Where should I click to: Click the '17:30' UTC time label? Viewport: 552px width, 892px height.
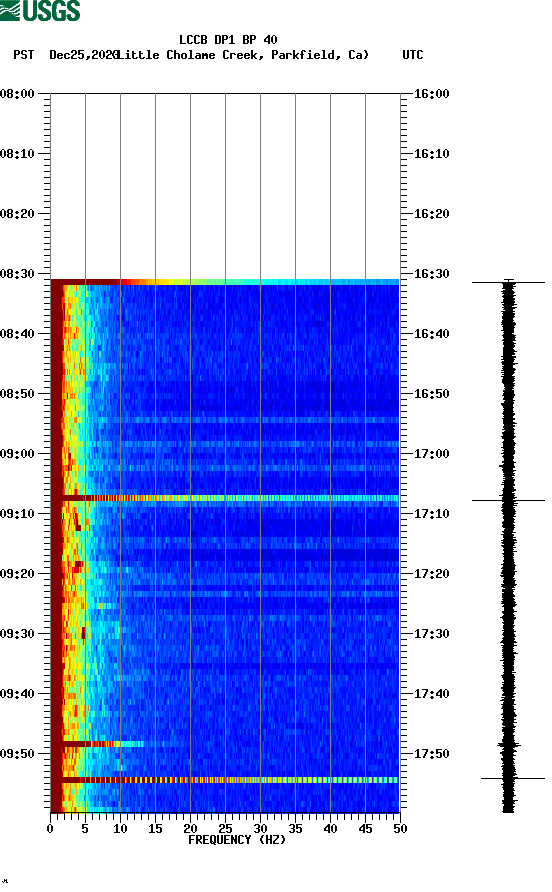431,634
